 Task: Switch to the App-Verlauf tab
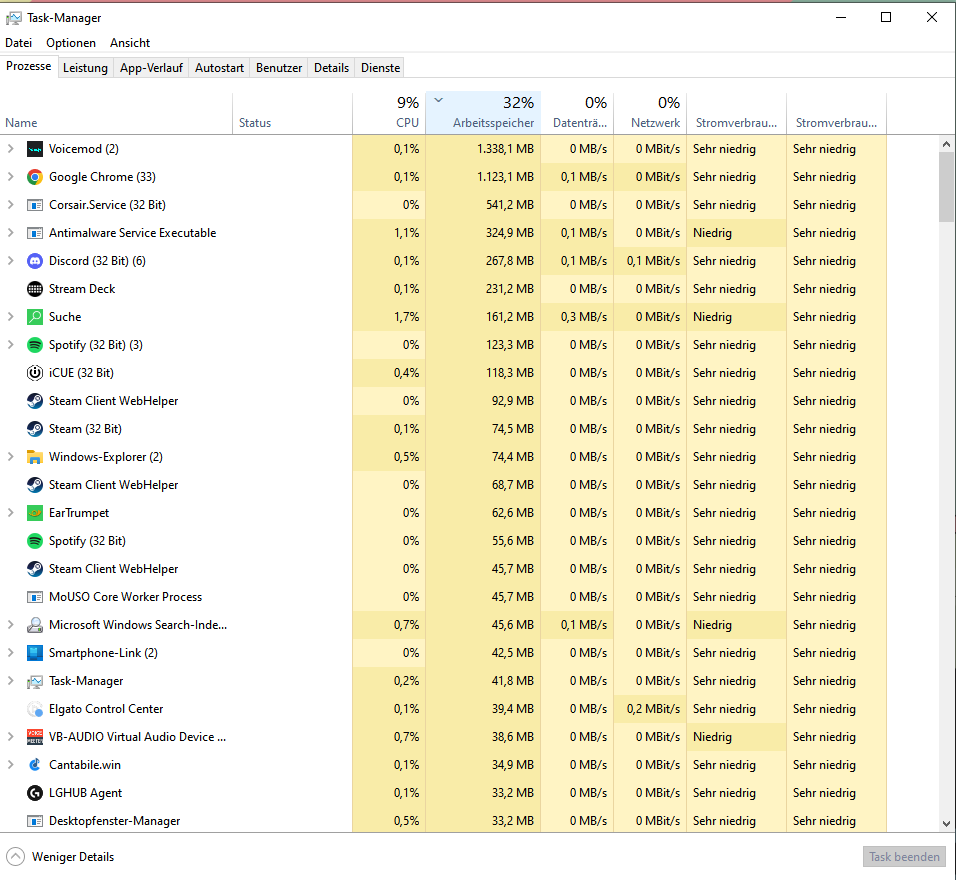click(151, 68)
